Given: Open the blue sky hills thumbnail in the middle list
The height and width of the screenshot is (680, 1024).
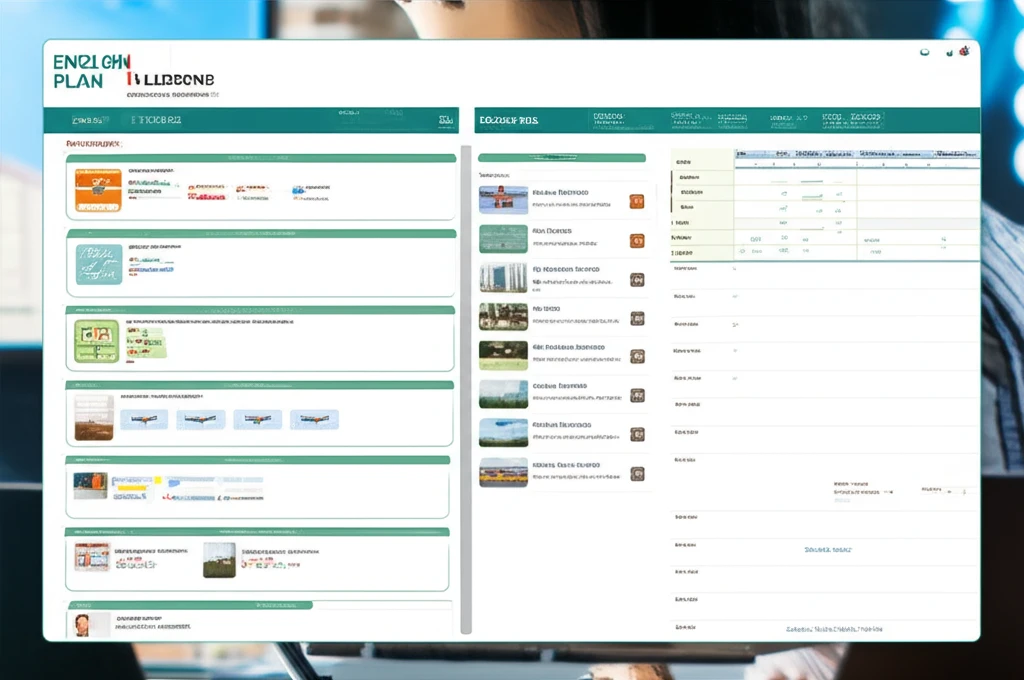Looking at the screenshot, I should (x=503, y=432).
